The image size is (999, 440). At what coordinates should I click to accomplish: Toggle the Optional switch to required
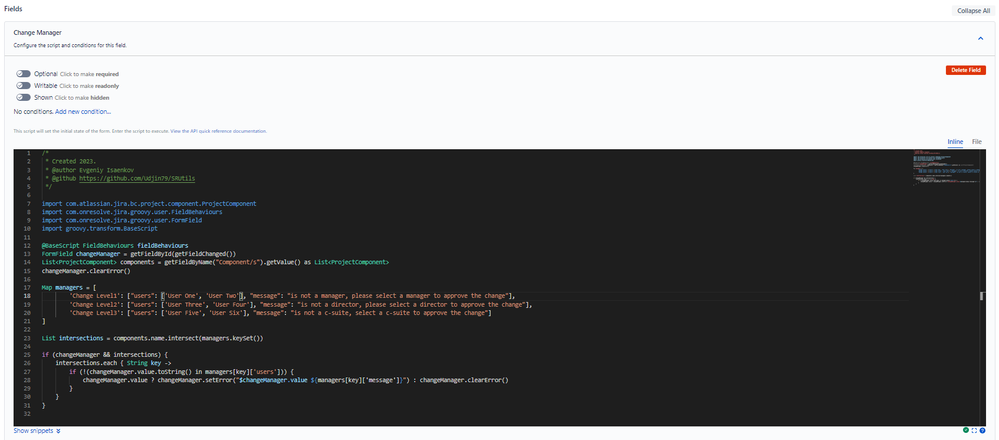[24, 74]
